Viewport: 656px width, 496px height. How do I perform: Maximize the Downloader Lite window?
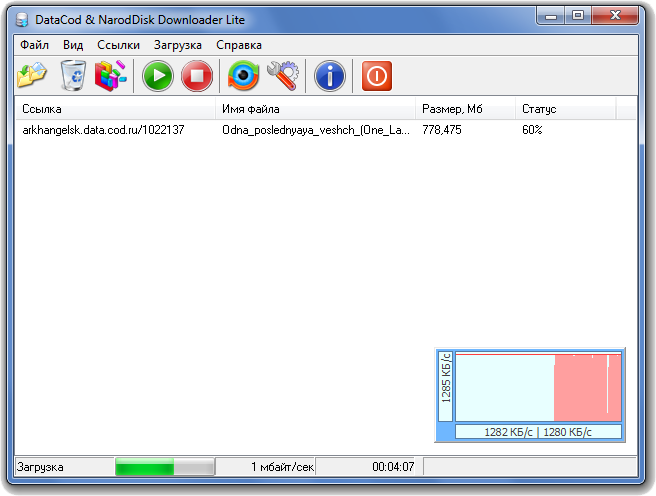point(578,16)
